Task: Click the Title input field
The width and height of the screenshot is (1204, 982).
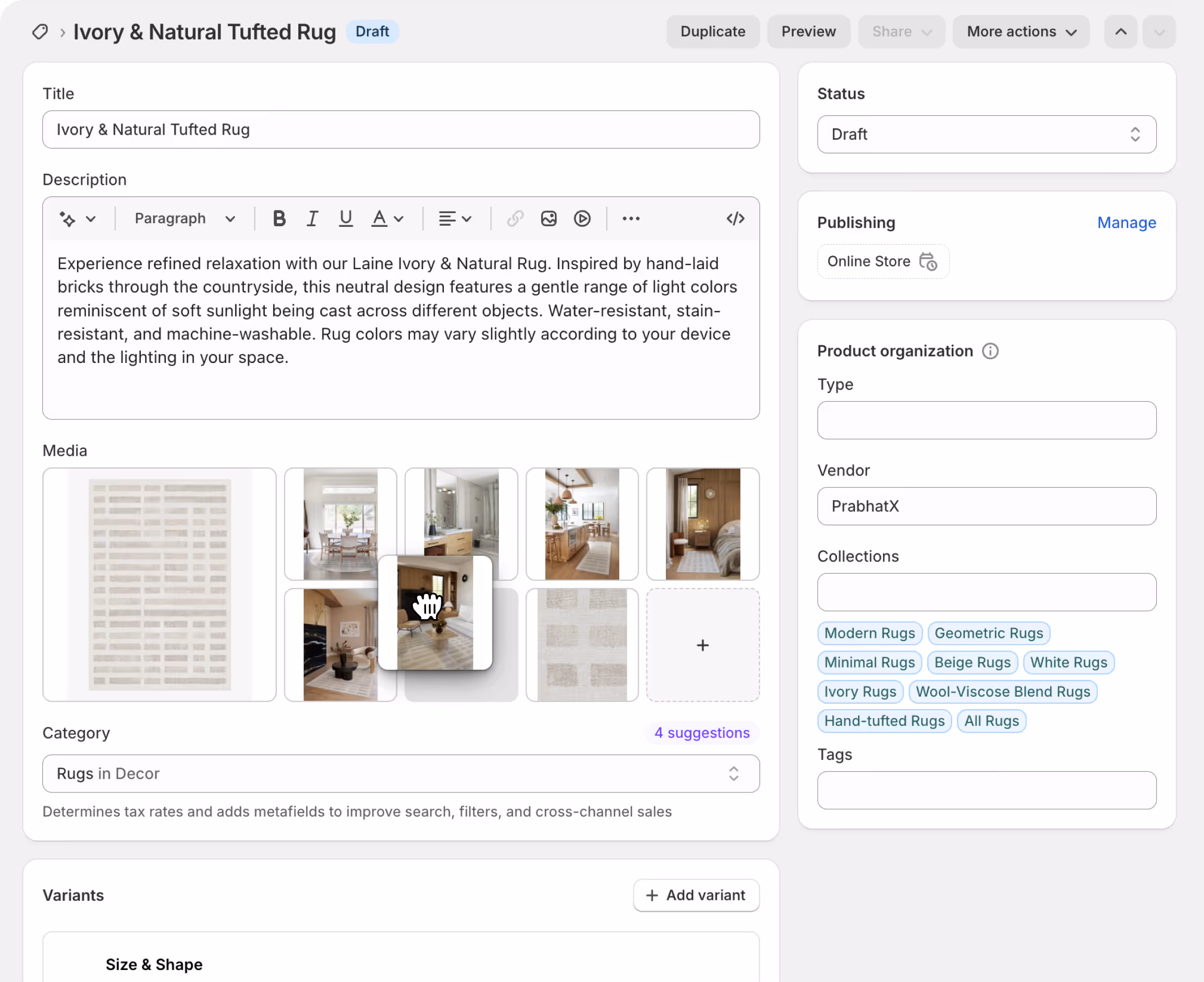Action: (401, 129)
